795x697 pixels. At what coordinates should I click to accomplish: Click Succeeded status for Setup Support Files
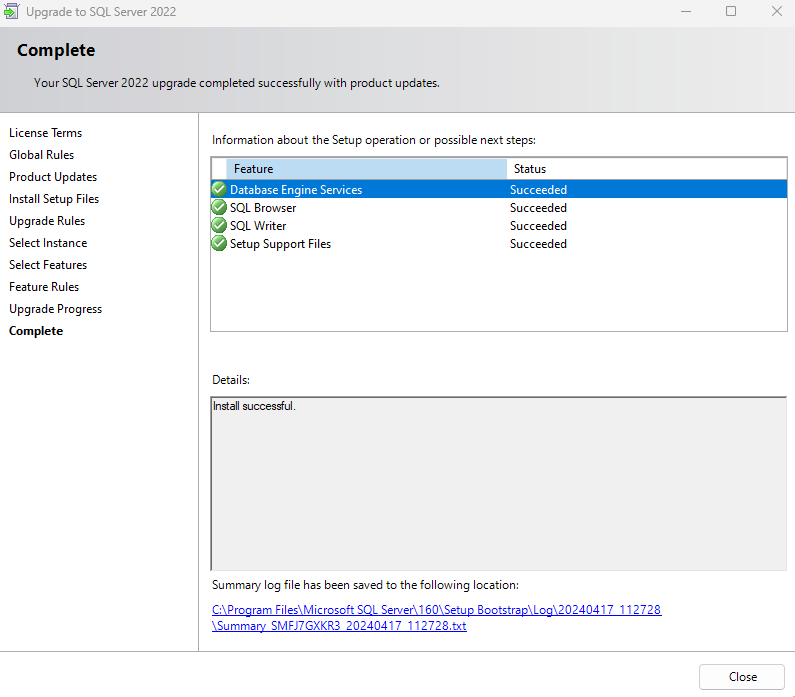[x=538, y=244]
